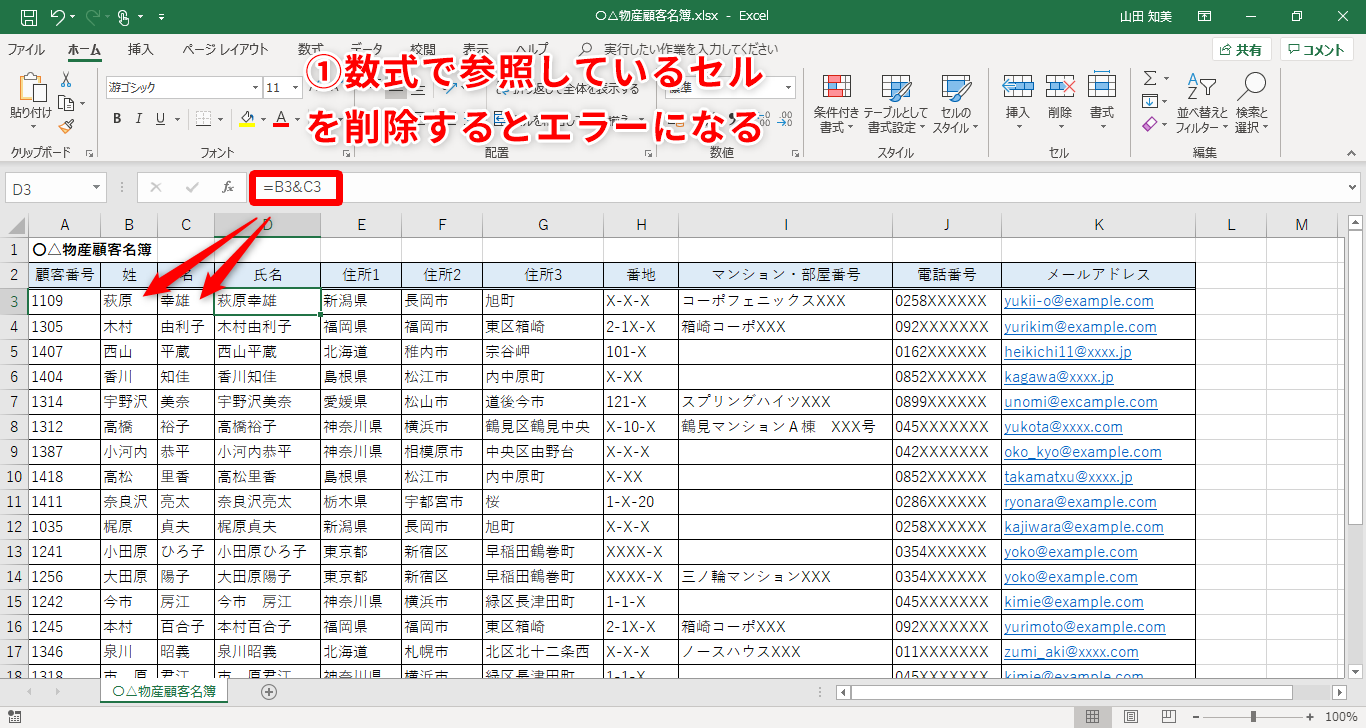
Task: Select the メールアドレス header cell
Action: (x=1098, y=275)
